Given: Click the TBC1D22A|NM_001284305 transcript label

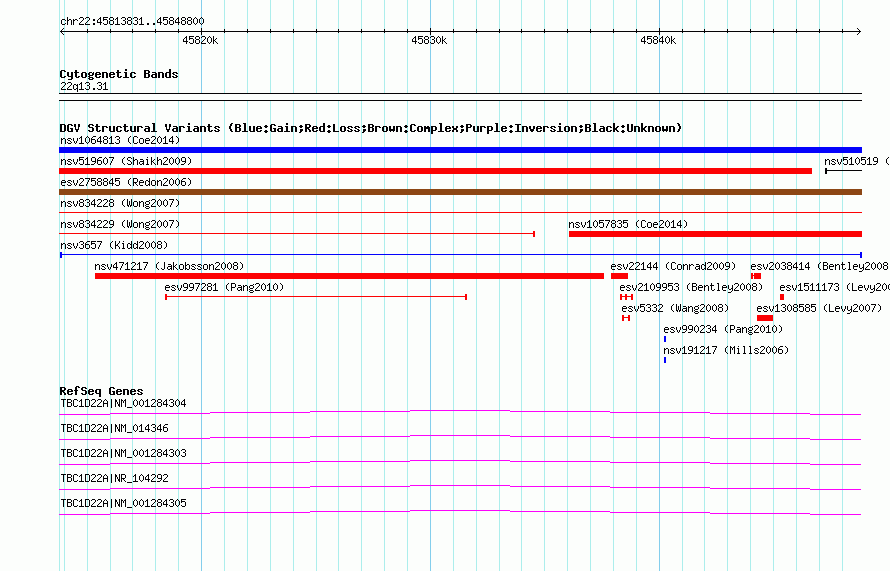Looking at the screenshot, I should 123,503.
